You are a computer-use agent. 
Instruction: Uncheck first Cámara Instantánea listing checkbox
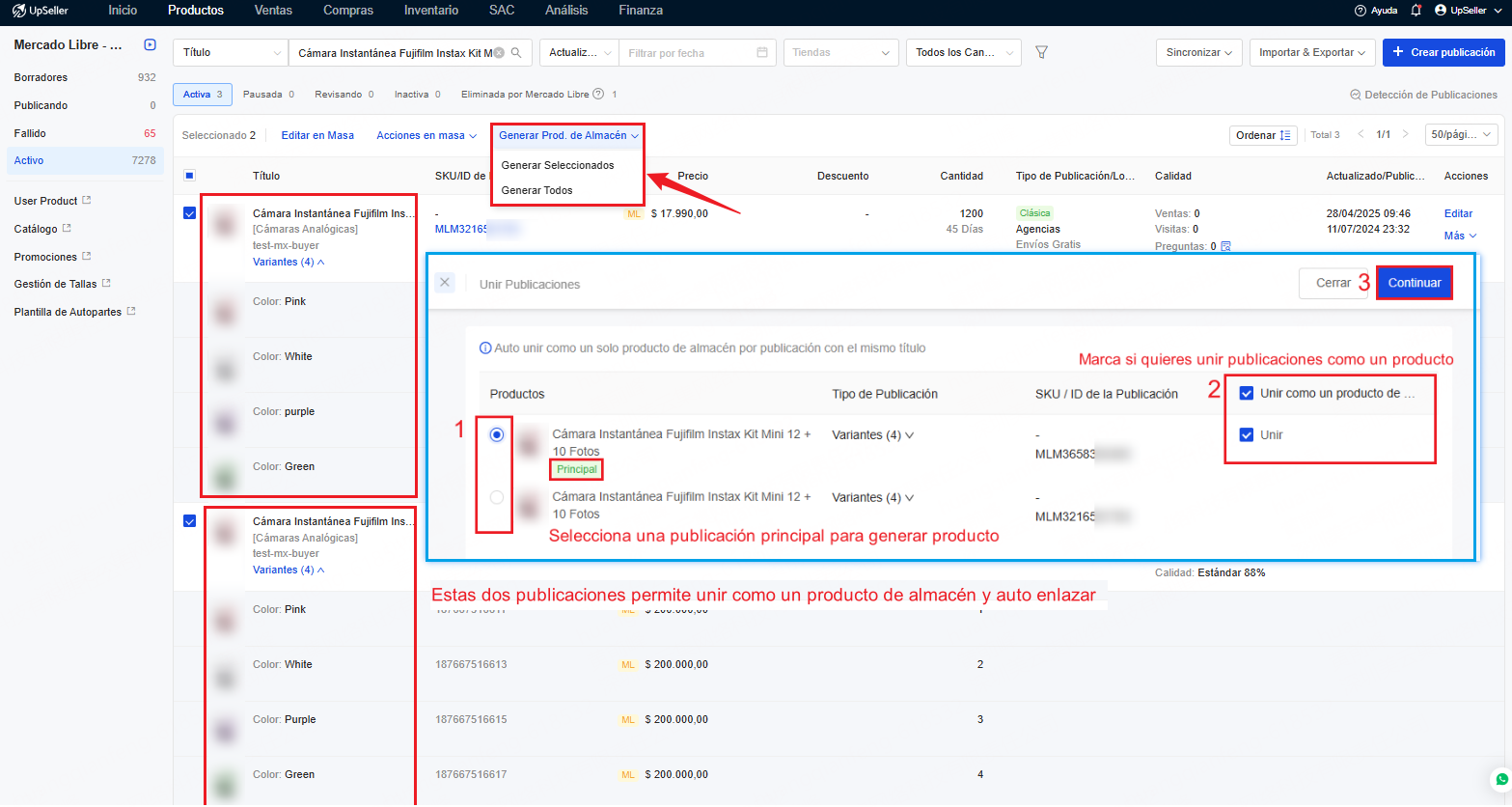pos(189,213)
